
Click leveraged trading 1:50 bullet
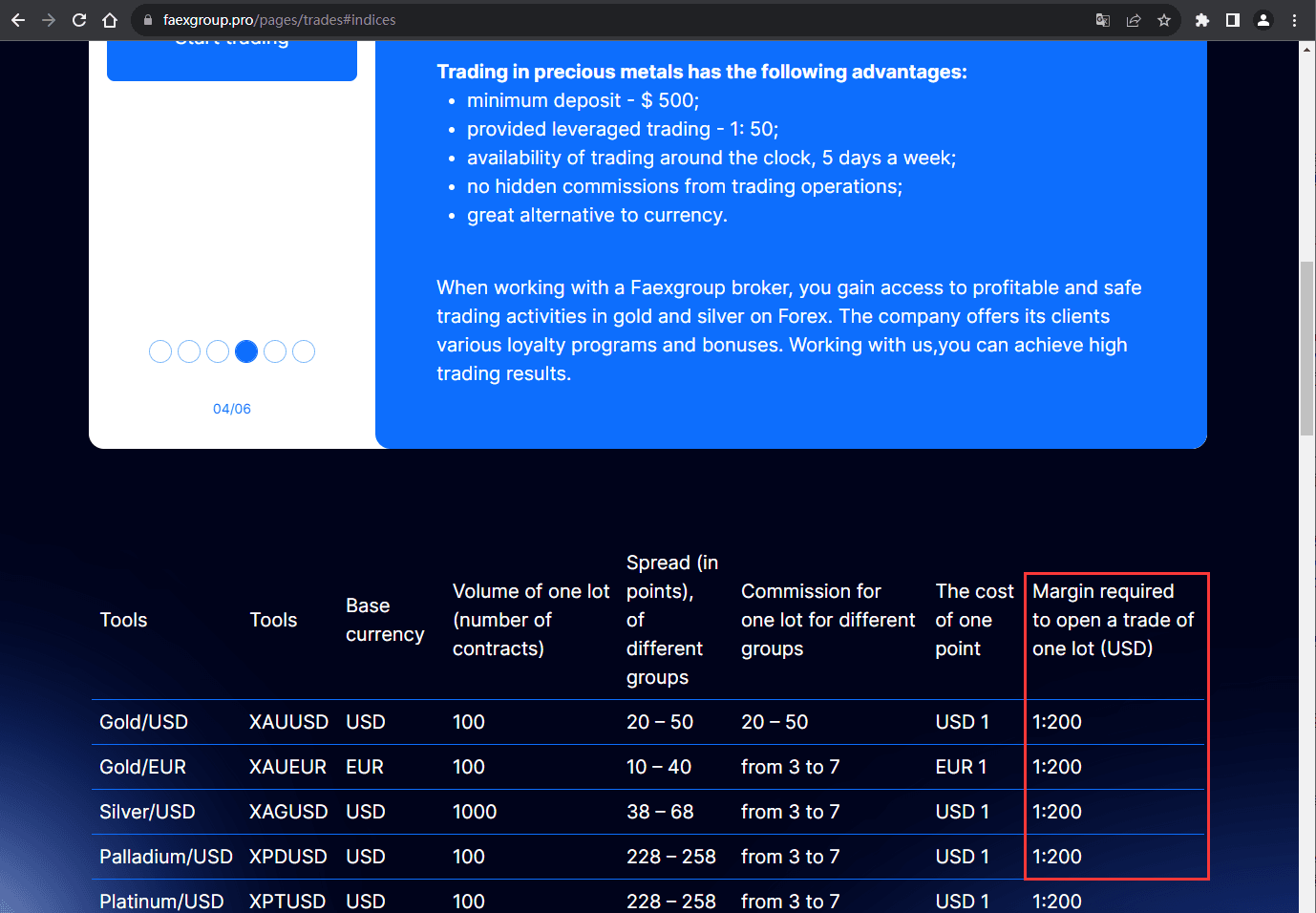click(623, 129)
